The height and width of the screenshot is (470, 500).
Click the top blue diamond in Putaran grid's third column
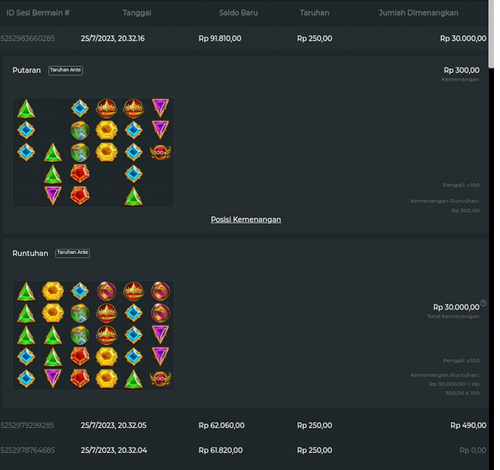tap(80, 108)
